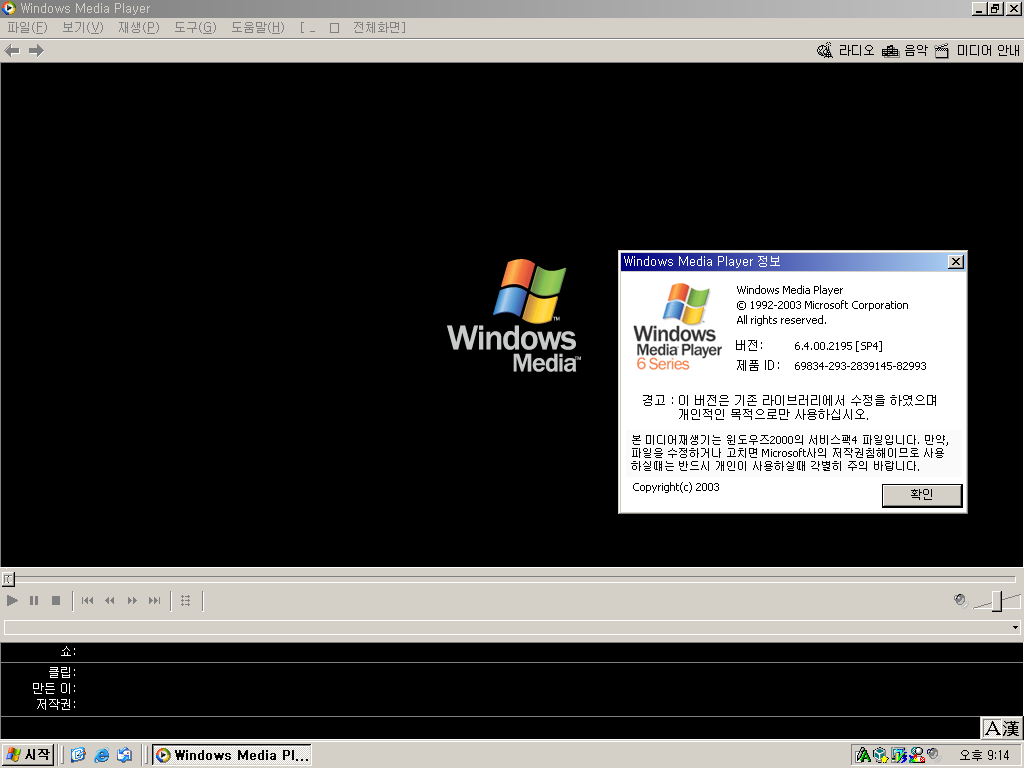Click the Fast Forward button
Screen dimensions: 1024x768
(132, 600)
